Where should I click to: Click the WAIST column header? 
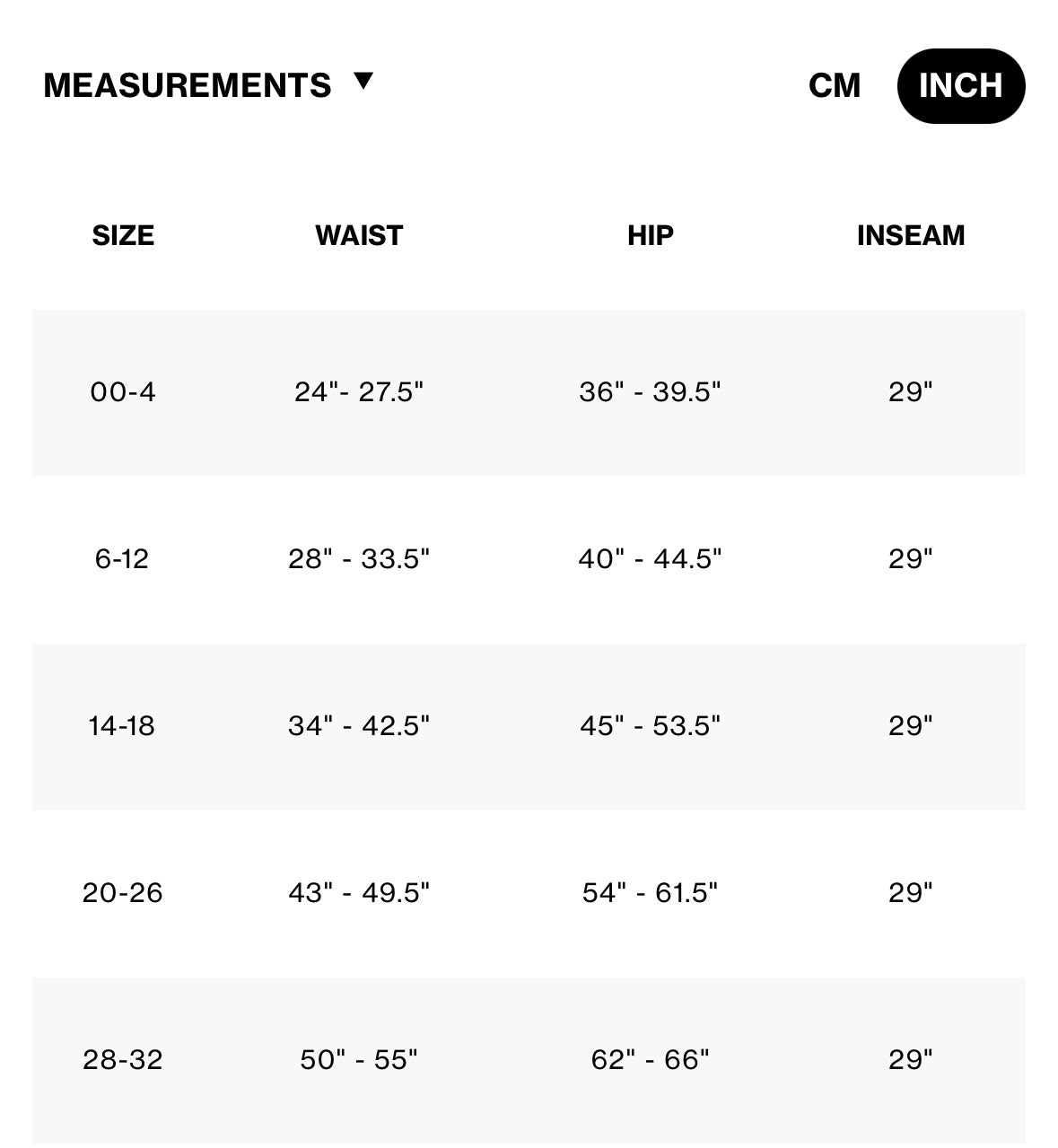tap(359, 235)
